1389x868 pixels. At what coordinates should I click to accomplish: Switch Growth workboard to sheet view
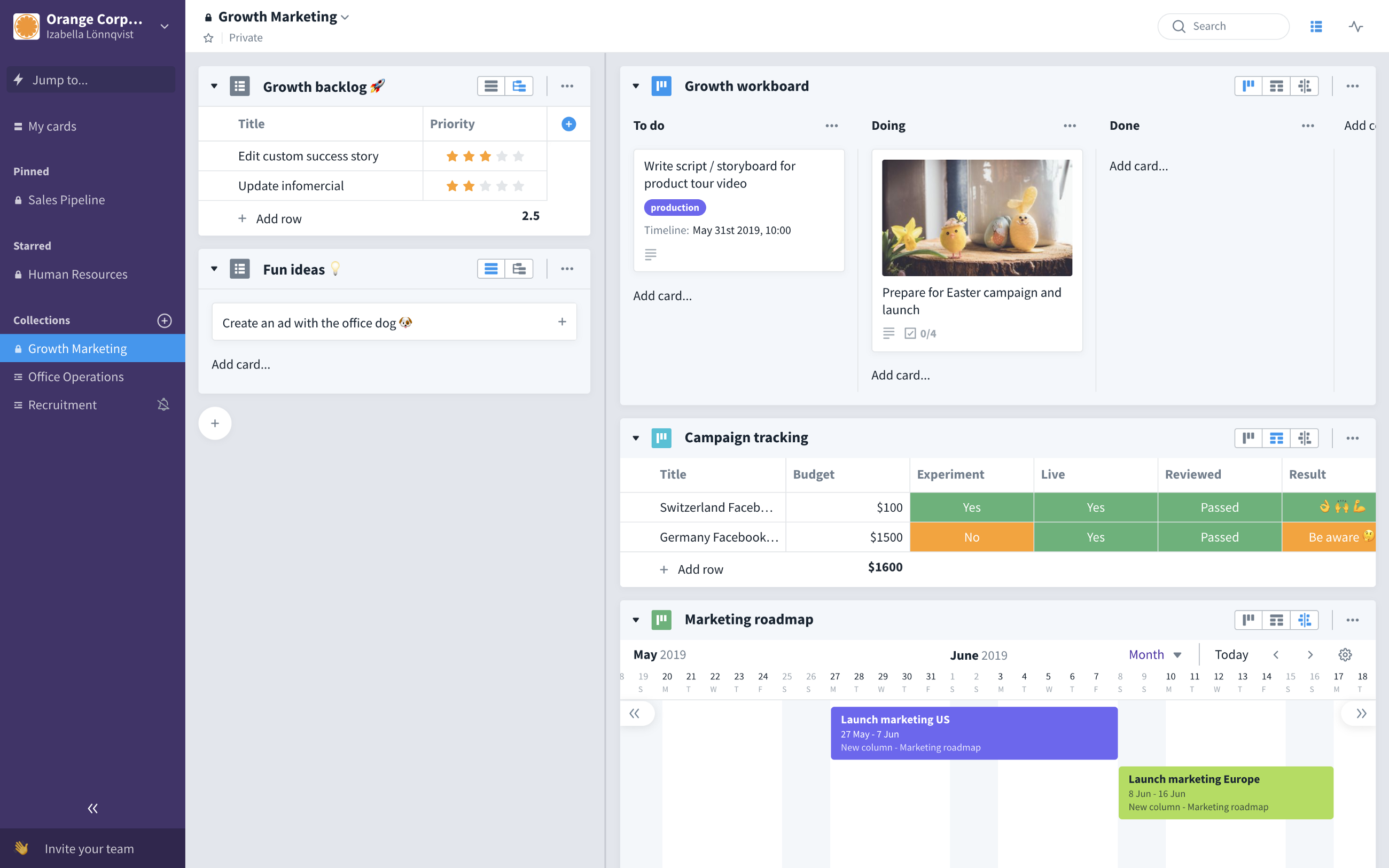click(1277, 85)
